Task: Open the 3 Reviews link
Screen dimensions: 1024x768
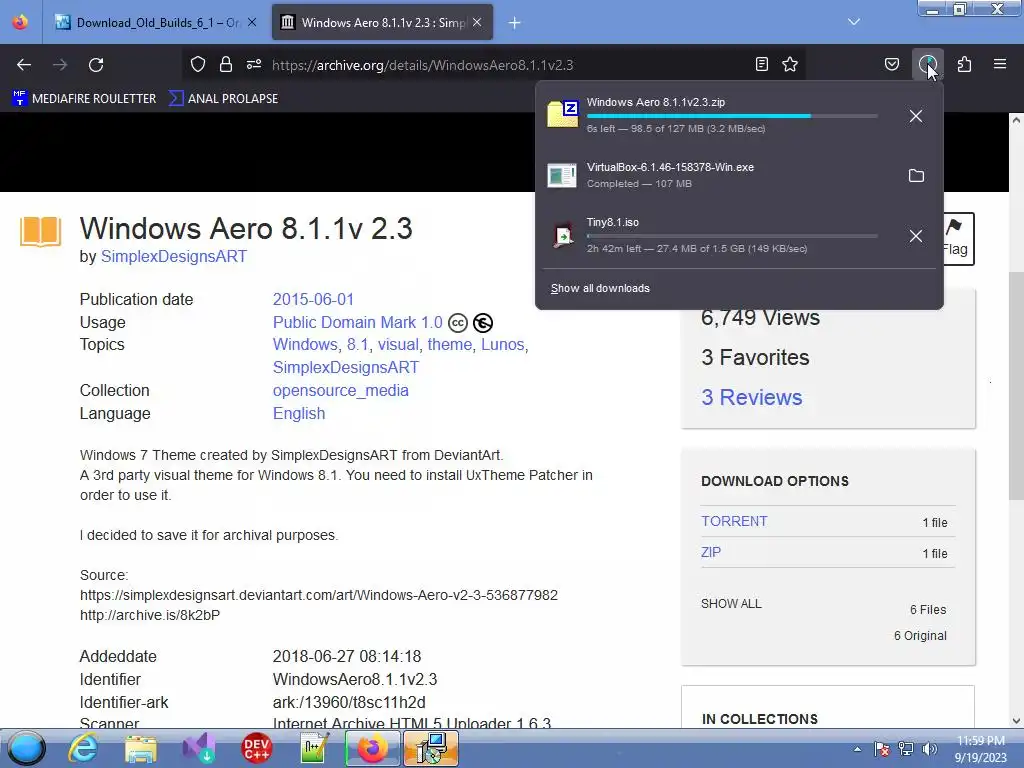Action: click(x=752, y=398)
